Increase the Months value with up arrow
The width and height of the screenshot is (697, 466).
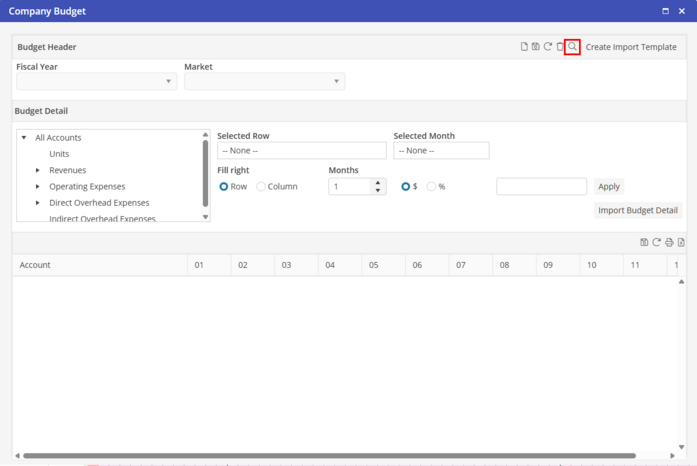pos(377,183)
